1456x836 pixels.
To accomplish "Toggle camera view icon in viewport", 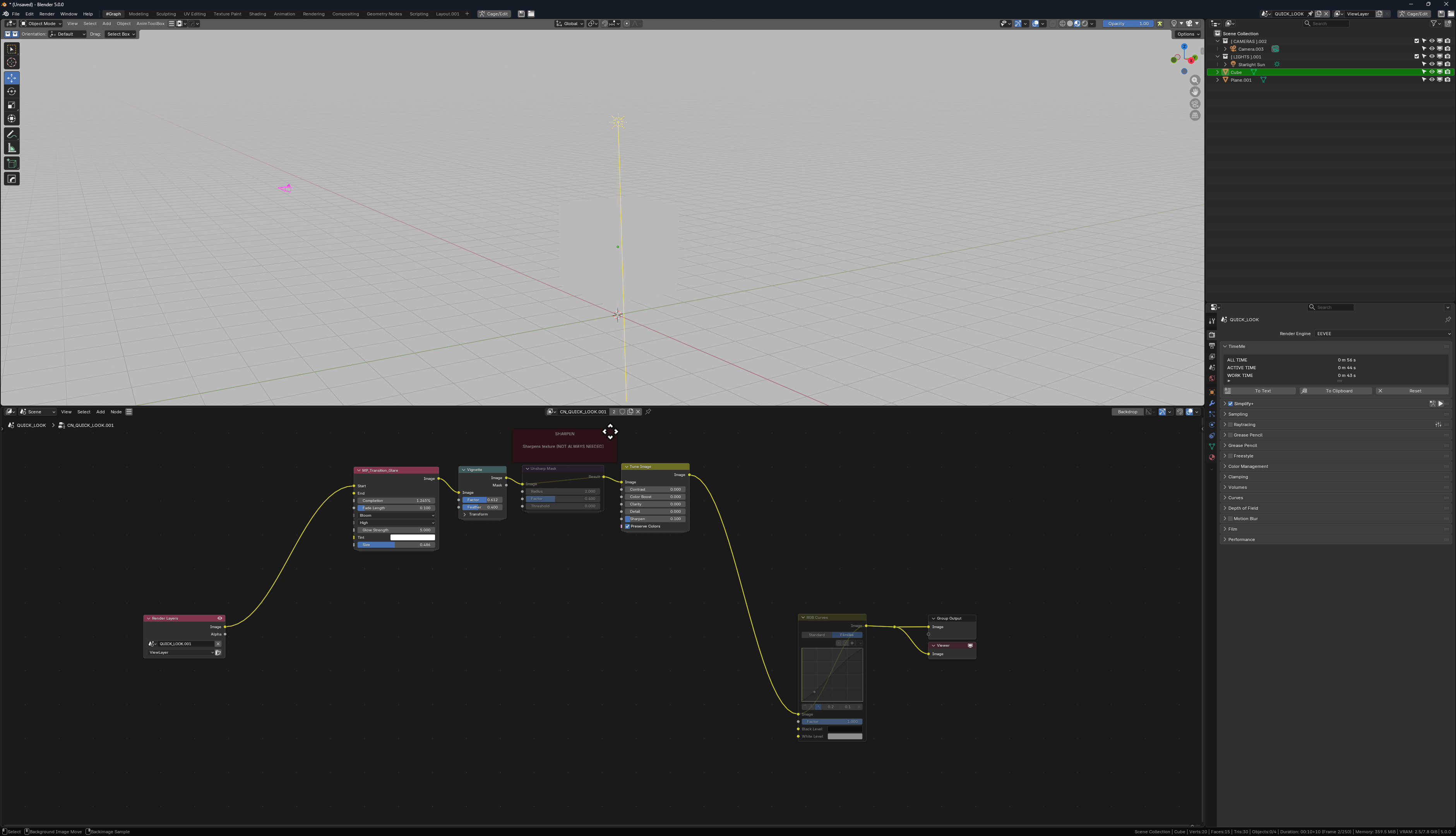I will pos(1195,104).
